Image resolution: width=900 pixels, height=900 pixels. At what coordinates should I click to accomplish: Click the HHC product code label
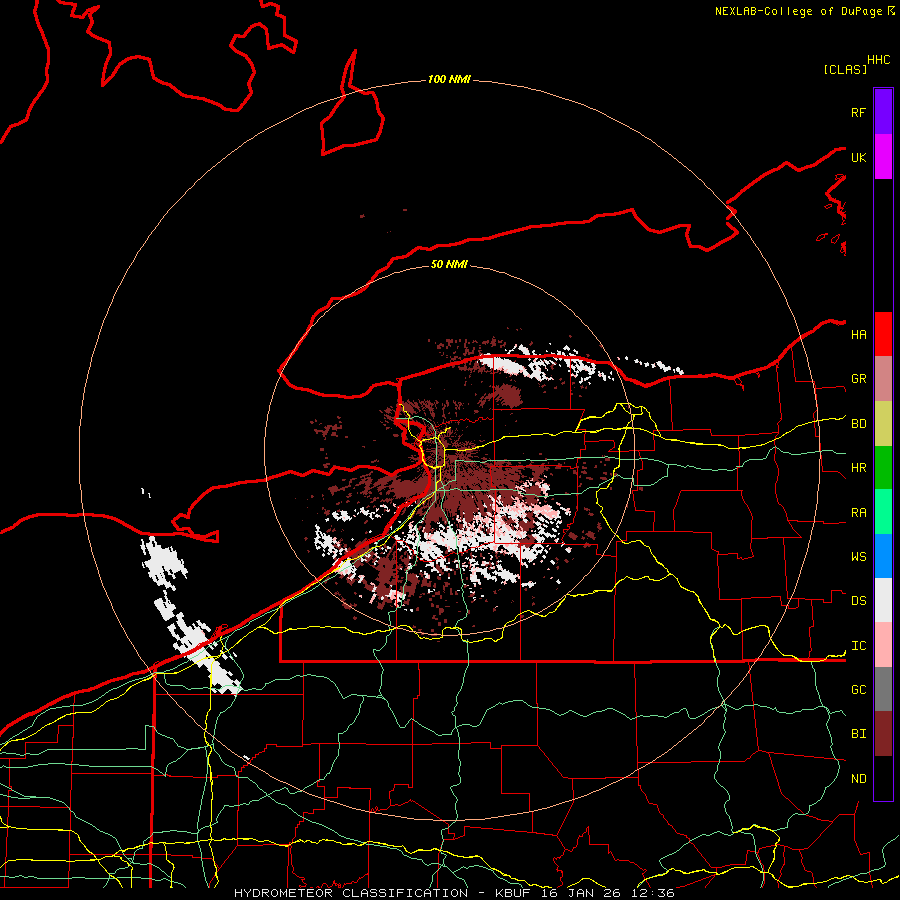(x=878, y=60)
